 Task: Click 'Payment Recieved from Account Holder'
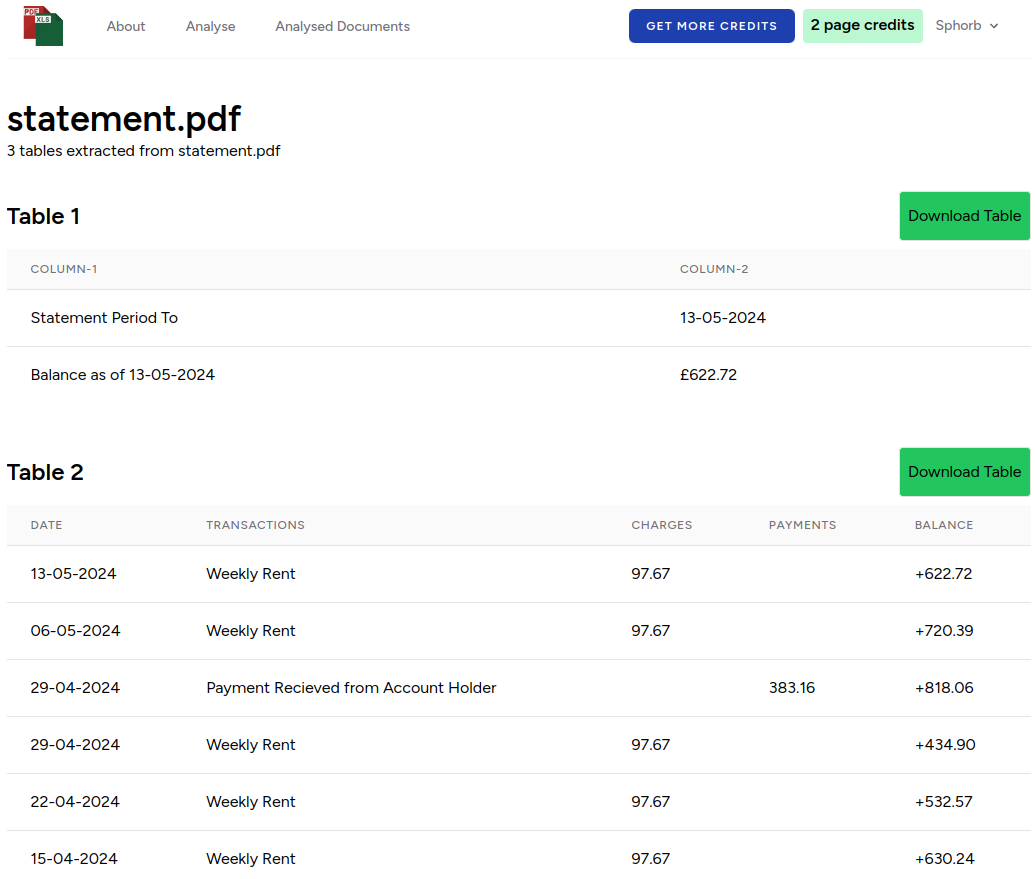click(x=351, y=688)
